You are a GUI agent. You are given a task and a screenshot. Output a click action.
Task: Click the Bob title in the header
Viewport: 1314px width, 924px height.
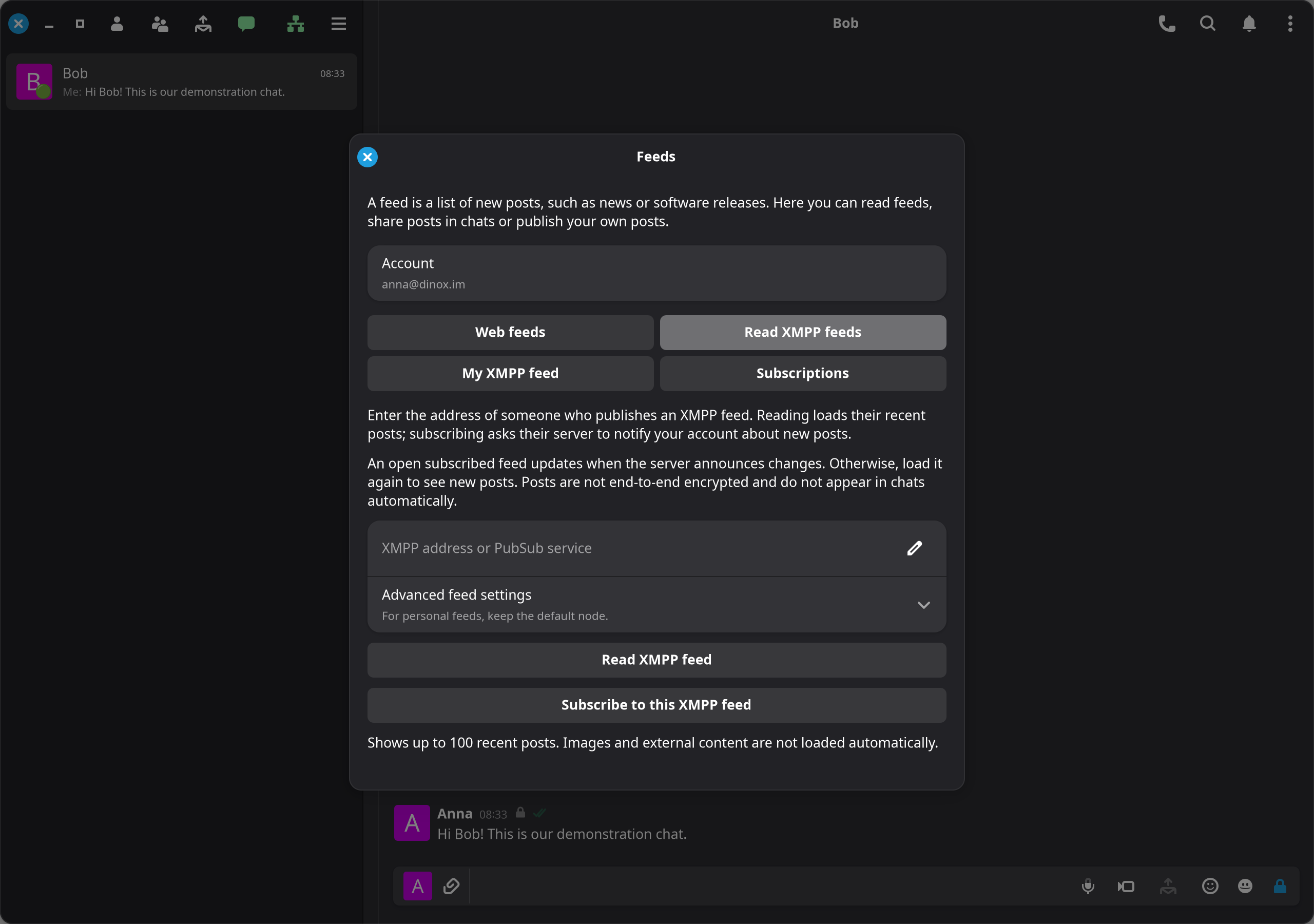point(845,24)
